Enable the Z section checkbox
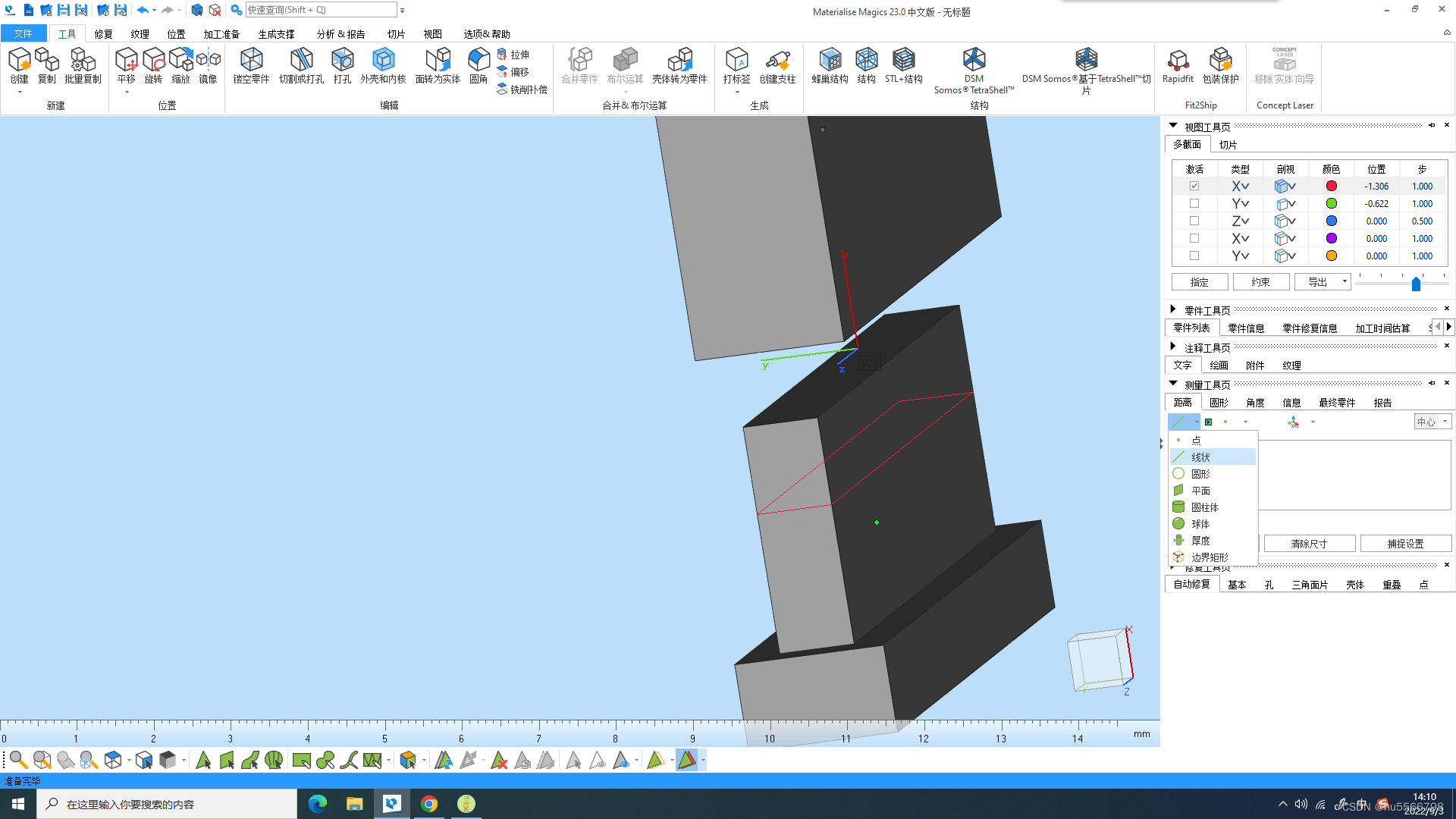This screenshot has height=819, width=1456. (x=1194, y=221)
